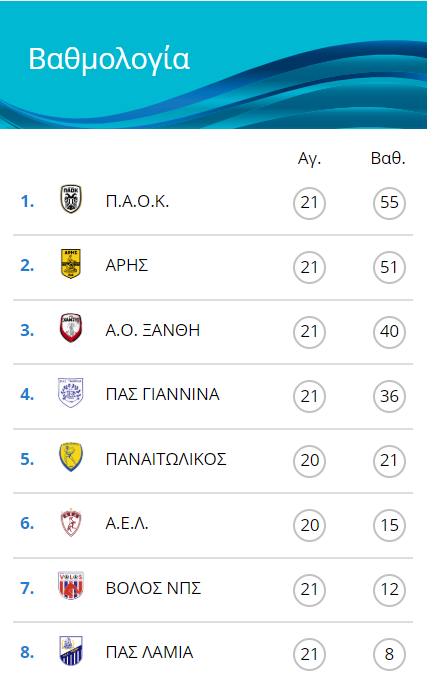The image size is (427, 686).
Task: Click the 20 matches circle for Α.Ε.Λ.
Action: [309, 525]
